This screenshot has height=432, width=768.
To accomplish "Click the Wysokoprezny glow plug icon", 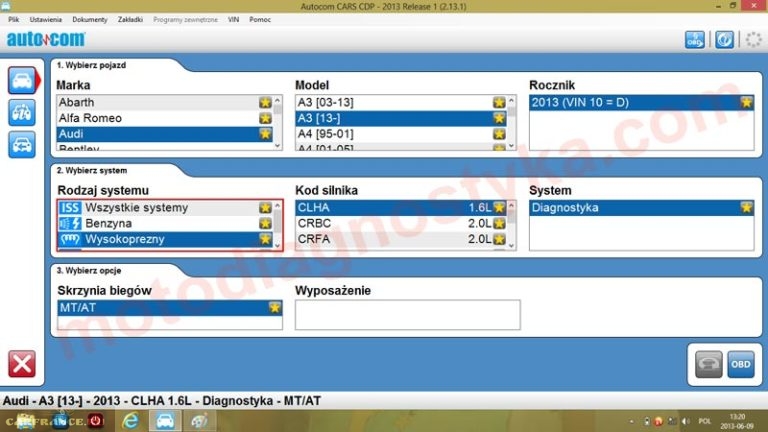I will click(x=70, y=239).
